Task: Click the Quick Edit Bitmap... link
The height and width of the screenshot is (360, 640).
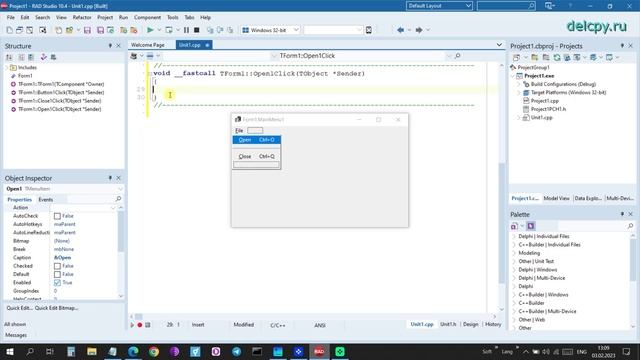Action: (56, 308)
